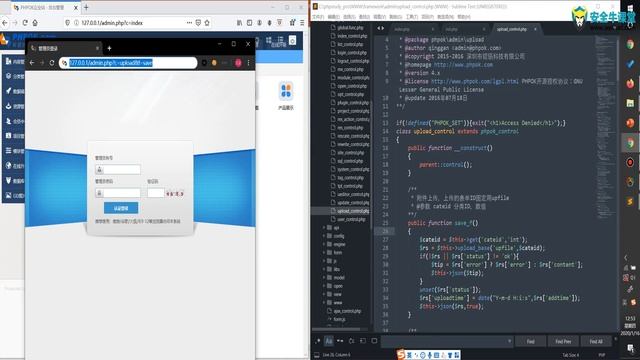Click Tab Size setting in status bar
The width and height of the screenshot is (640, 360).
pos(571,355)
